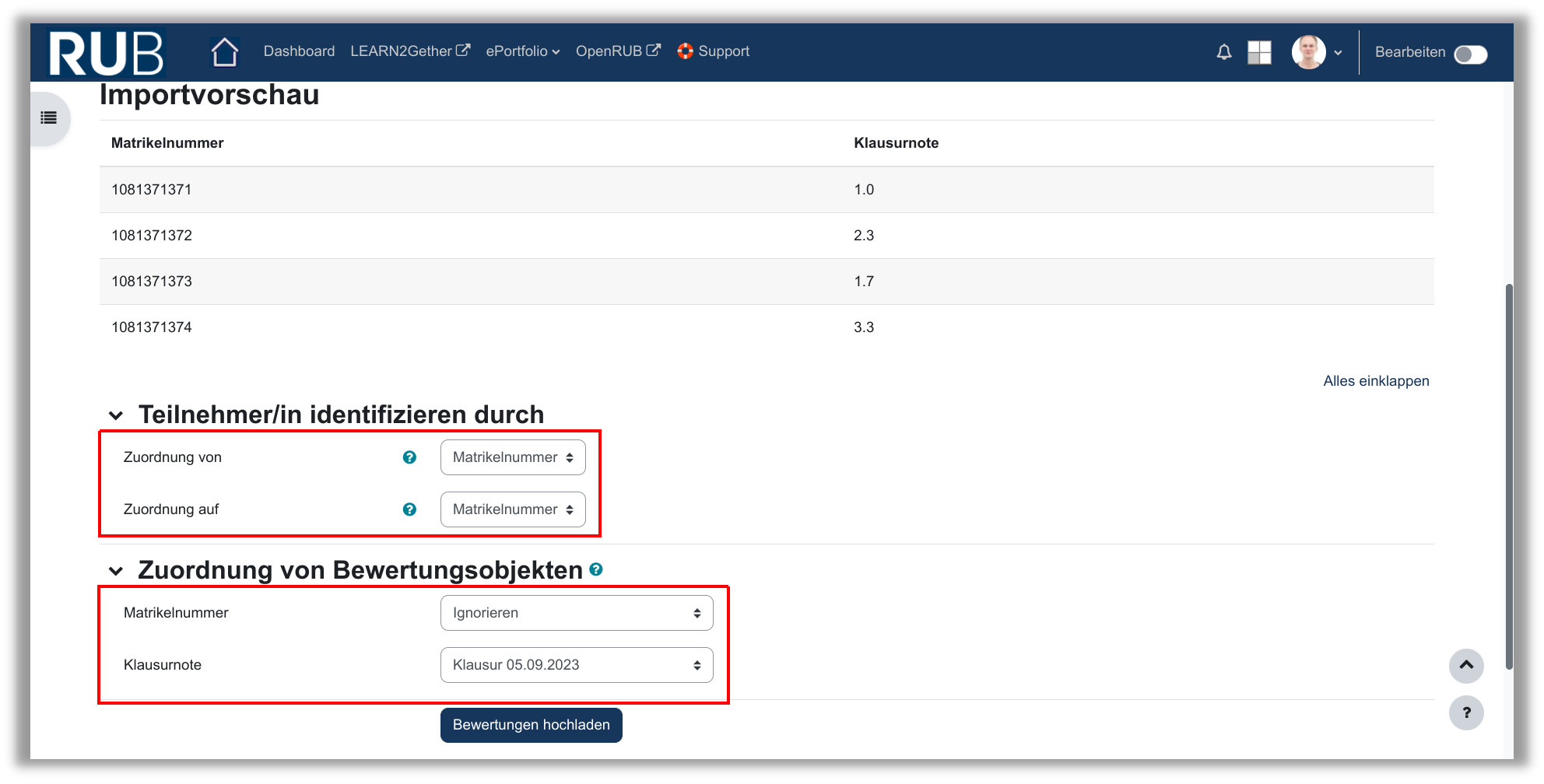Open the course index sidebar drawer
This screenshot has width=1544, height=784.
[x=49, y=118]
